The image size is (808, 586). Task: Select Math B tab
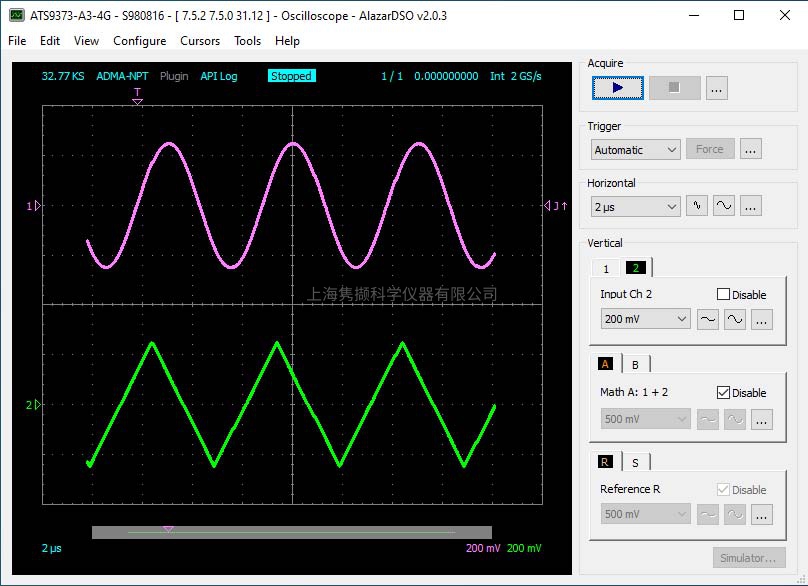click(x=635, y=365)
